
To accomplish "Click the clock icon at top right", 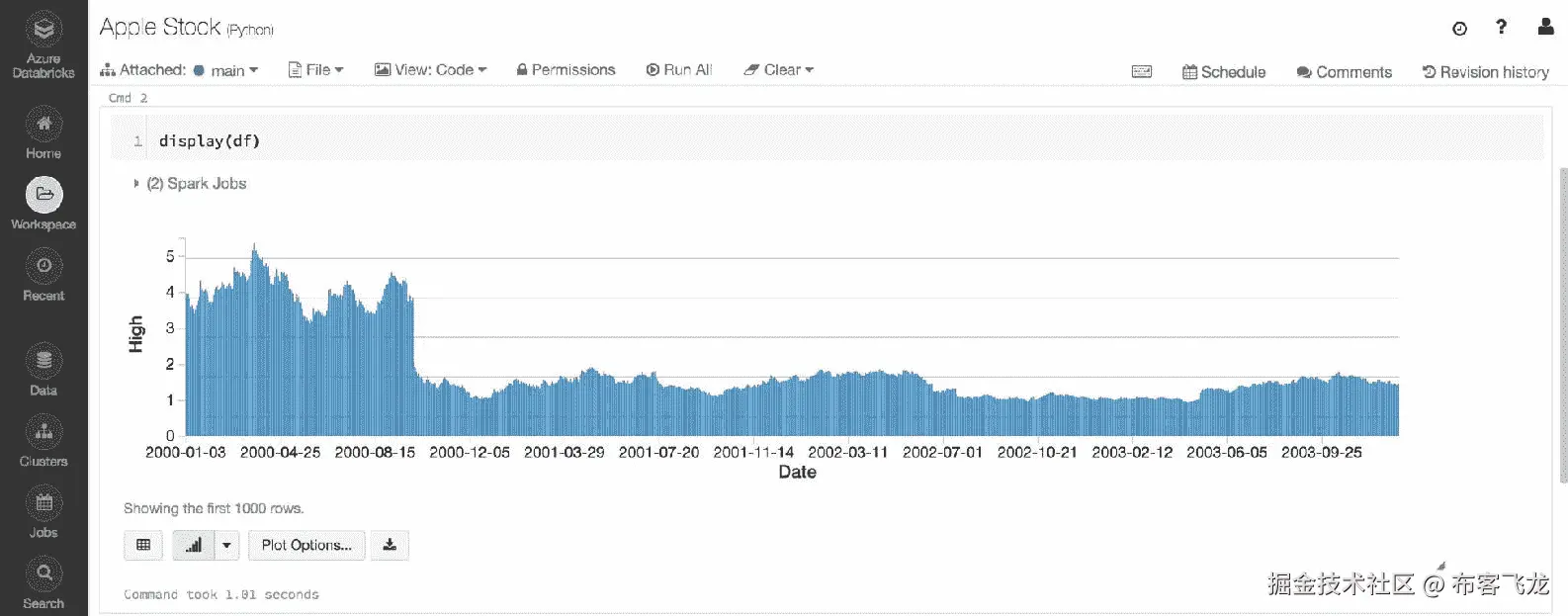I will [x=1459, y=29].
